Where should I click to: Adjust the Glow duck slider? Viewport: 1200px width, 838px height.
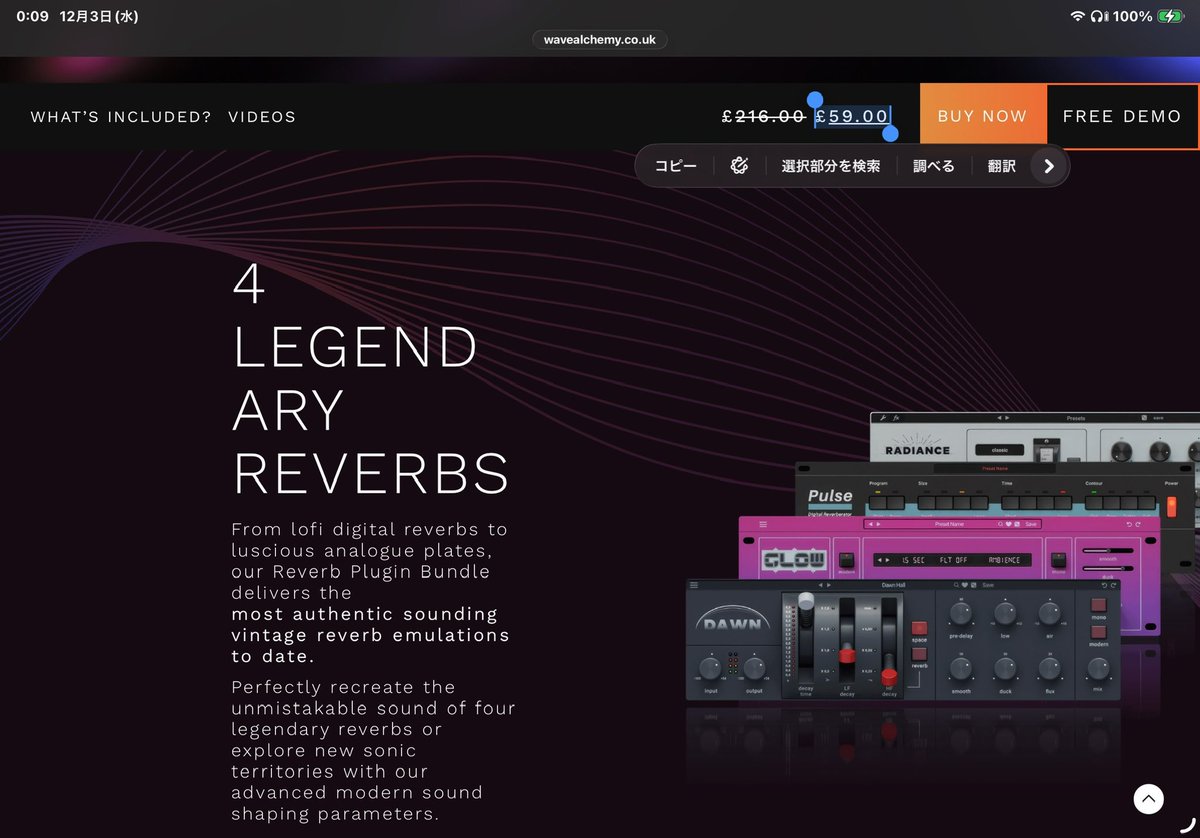(1108, 568)
